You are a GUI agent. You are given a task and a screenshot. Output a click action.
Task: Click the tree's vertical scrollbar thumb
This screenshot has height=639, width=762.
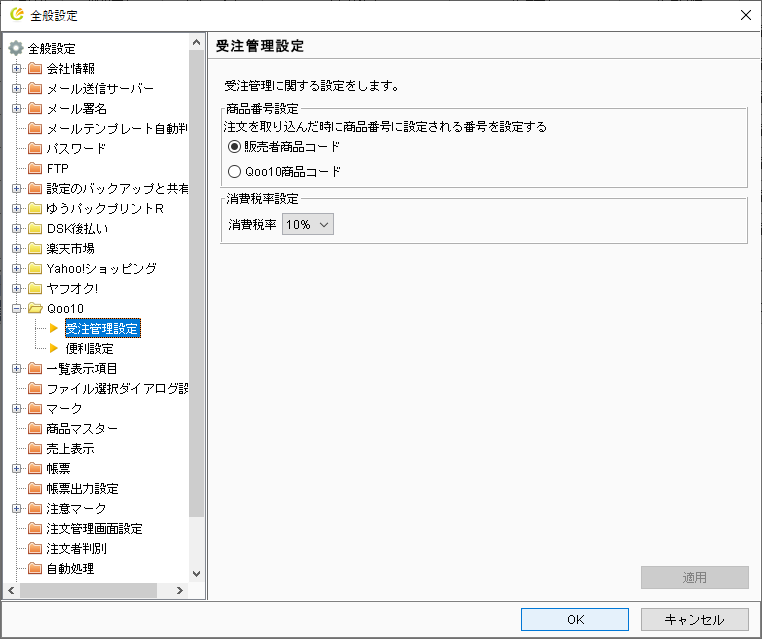(196, 283)
